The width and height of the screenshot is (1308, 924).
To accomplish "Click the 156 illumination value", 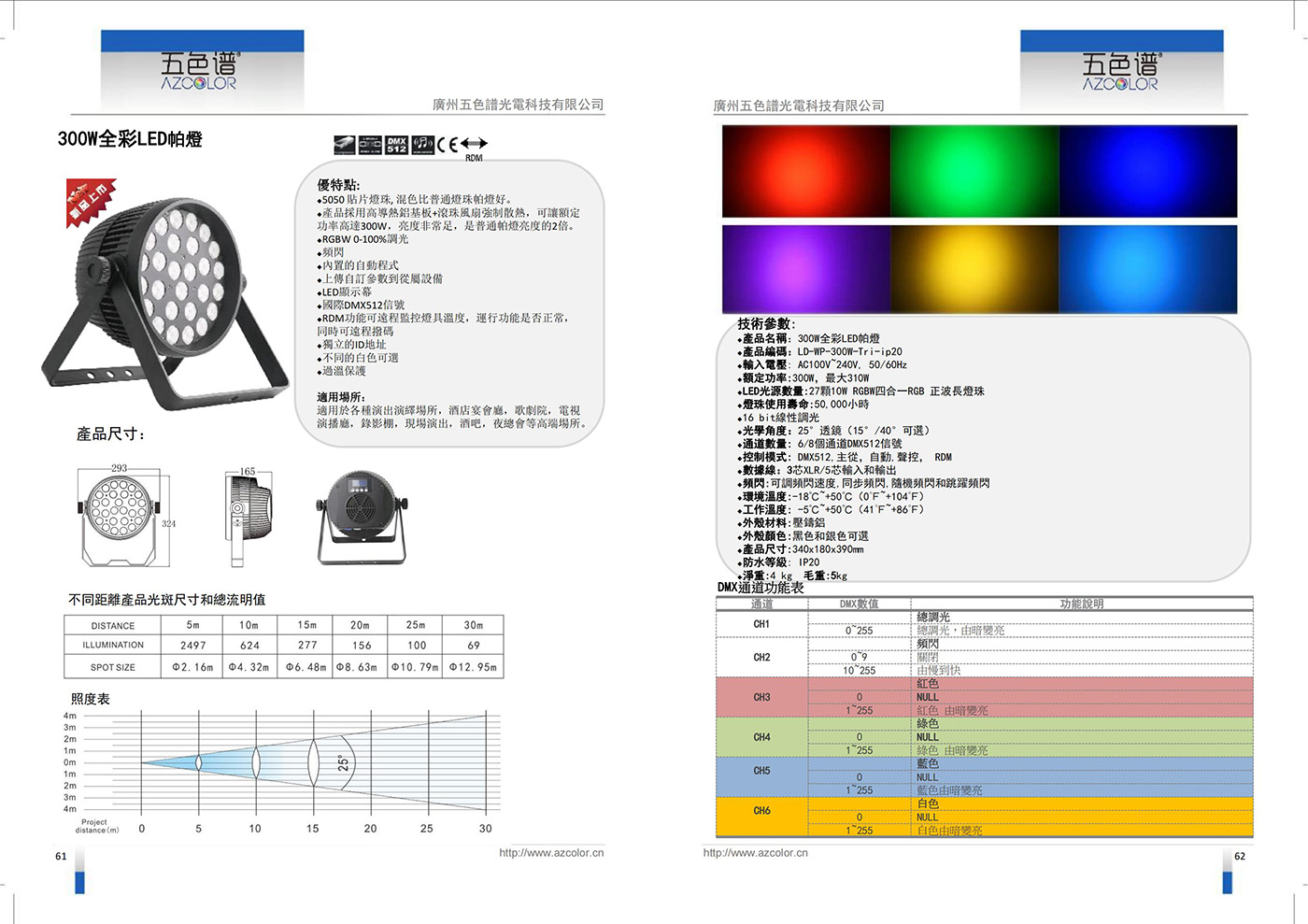I will coord(362,646).
